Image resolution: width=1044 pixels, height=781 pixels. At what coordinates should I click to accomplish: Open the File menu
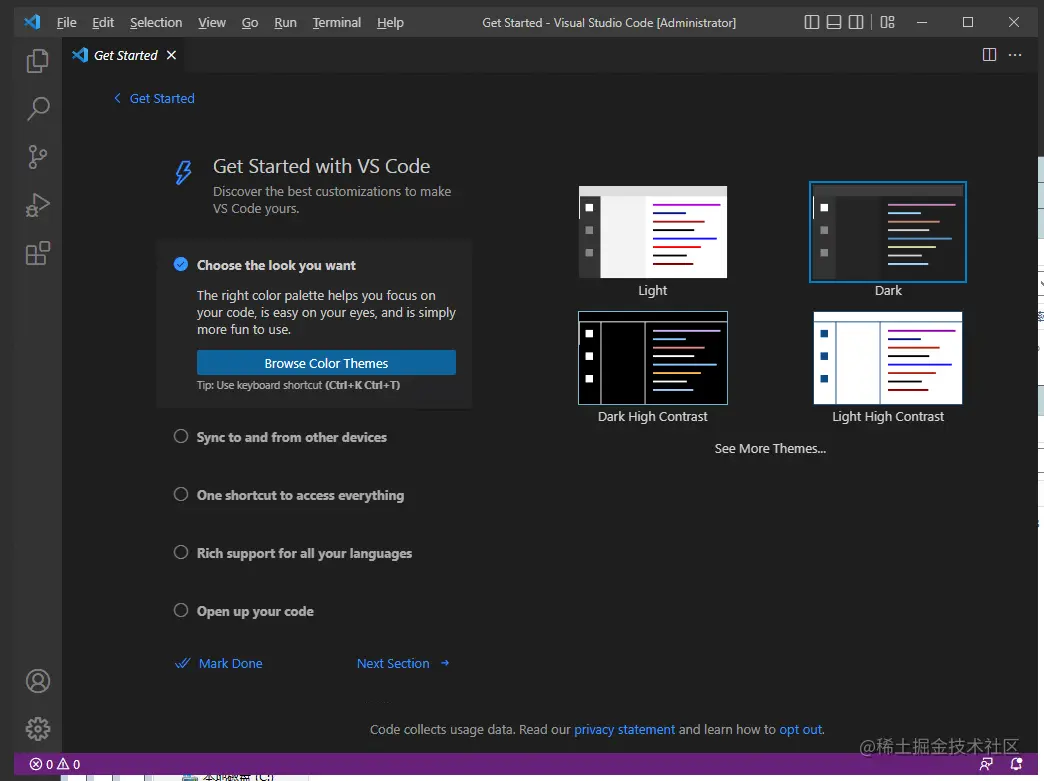pyautogui.click(x=67, y=23)
